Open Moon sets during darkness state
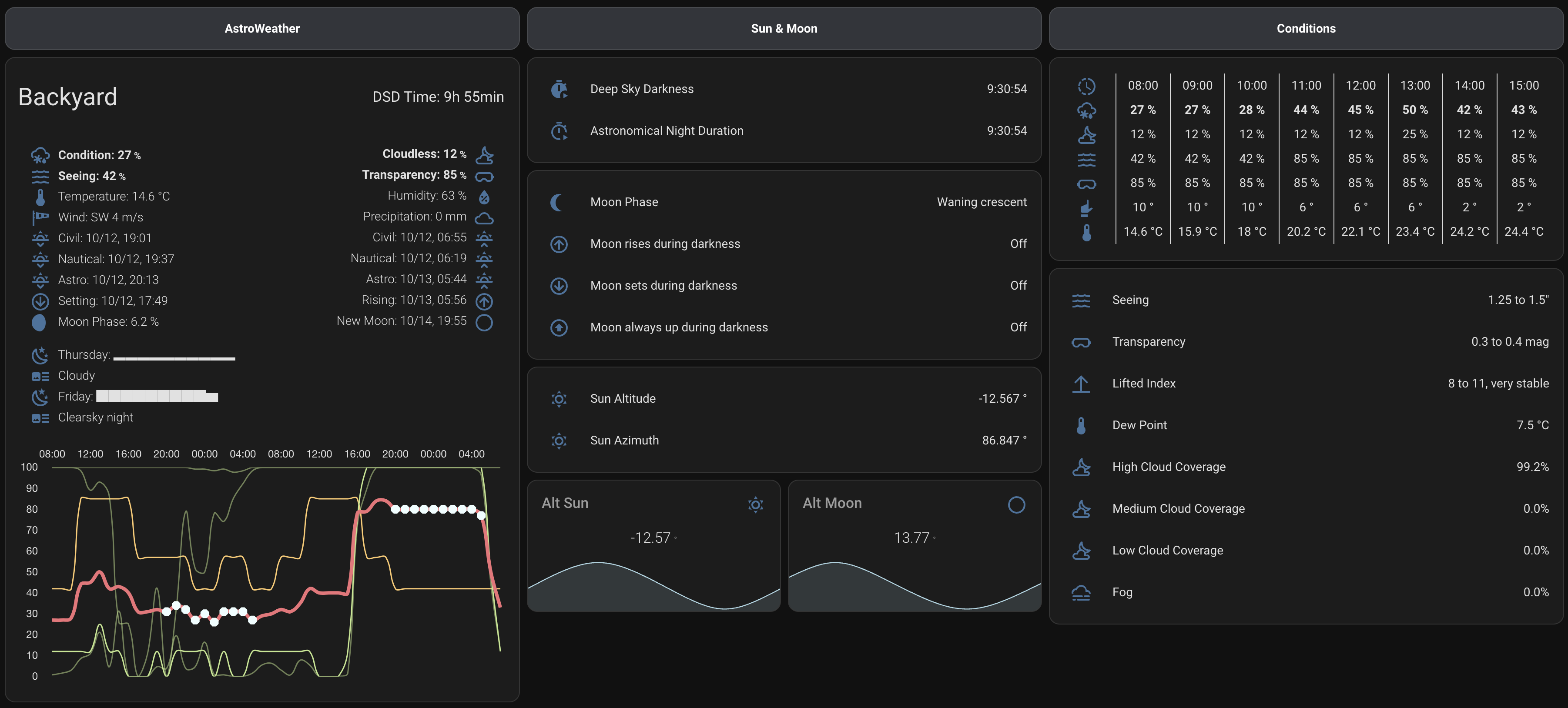Image resolution: width=1568 pixels, height=708 pixels. 1018,286
